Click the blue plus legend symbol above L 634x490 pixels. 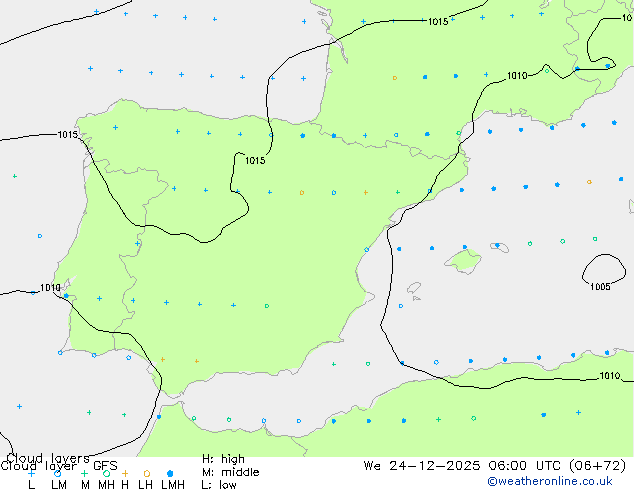point(31,473)
